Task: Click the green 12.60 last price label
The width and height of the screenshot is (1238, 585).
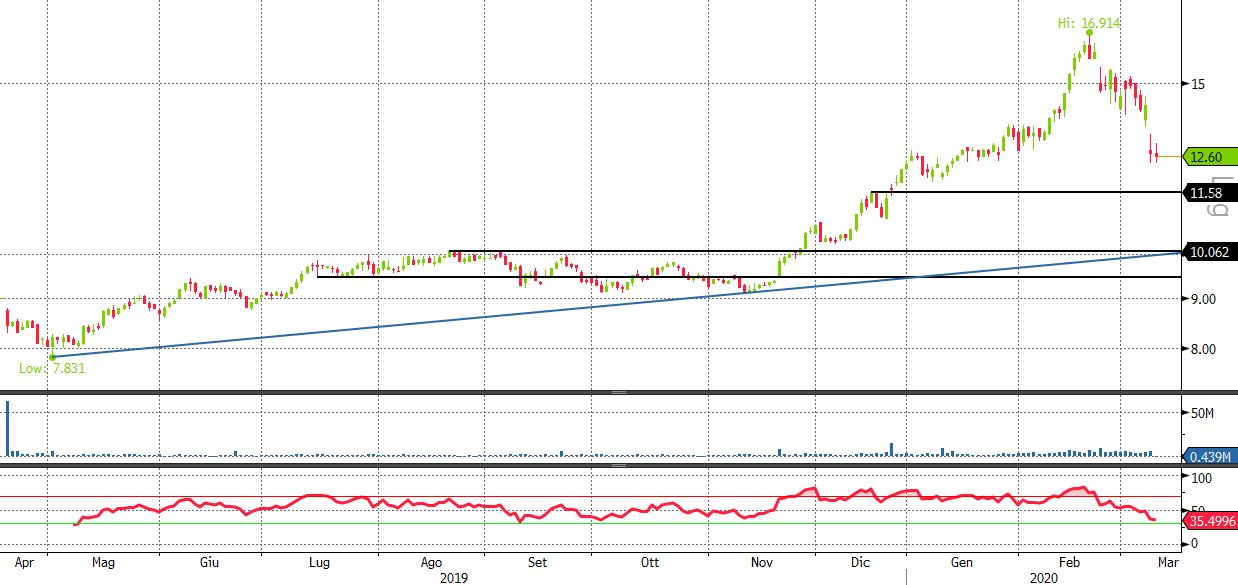Action: pyautogui.click(x=1210, y=156)
